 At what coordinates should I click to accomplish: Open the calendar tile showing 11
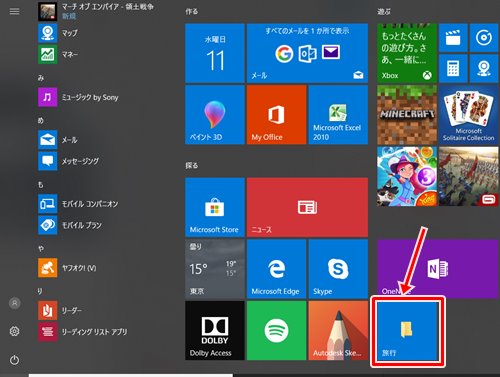(215, 53)
